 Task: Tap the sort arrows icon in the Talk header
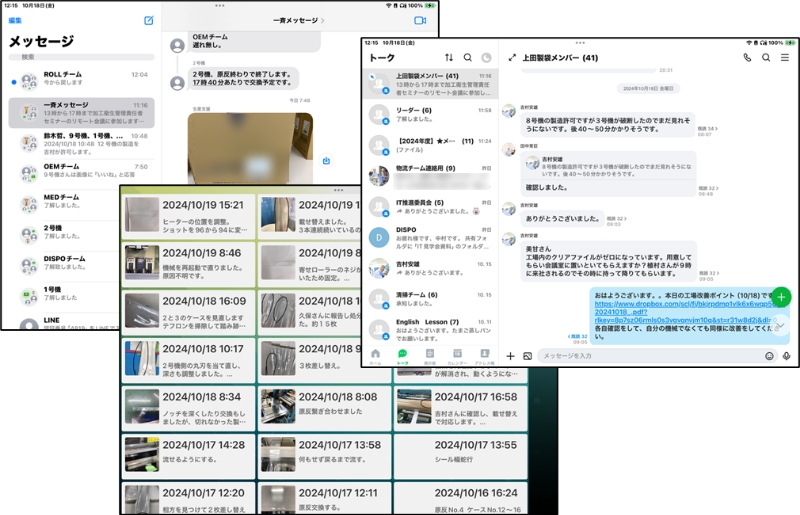[x=448, y=58]
